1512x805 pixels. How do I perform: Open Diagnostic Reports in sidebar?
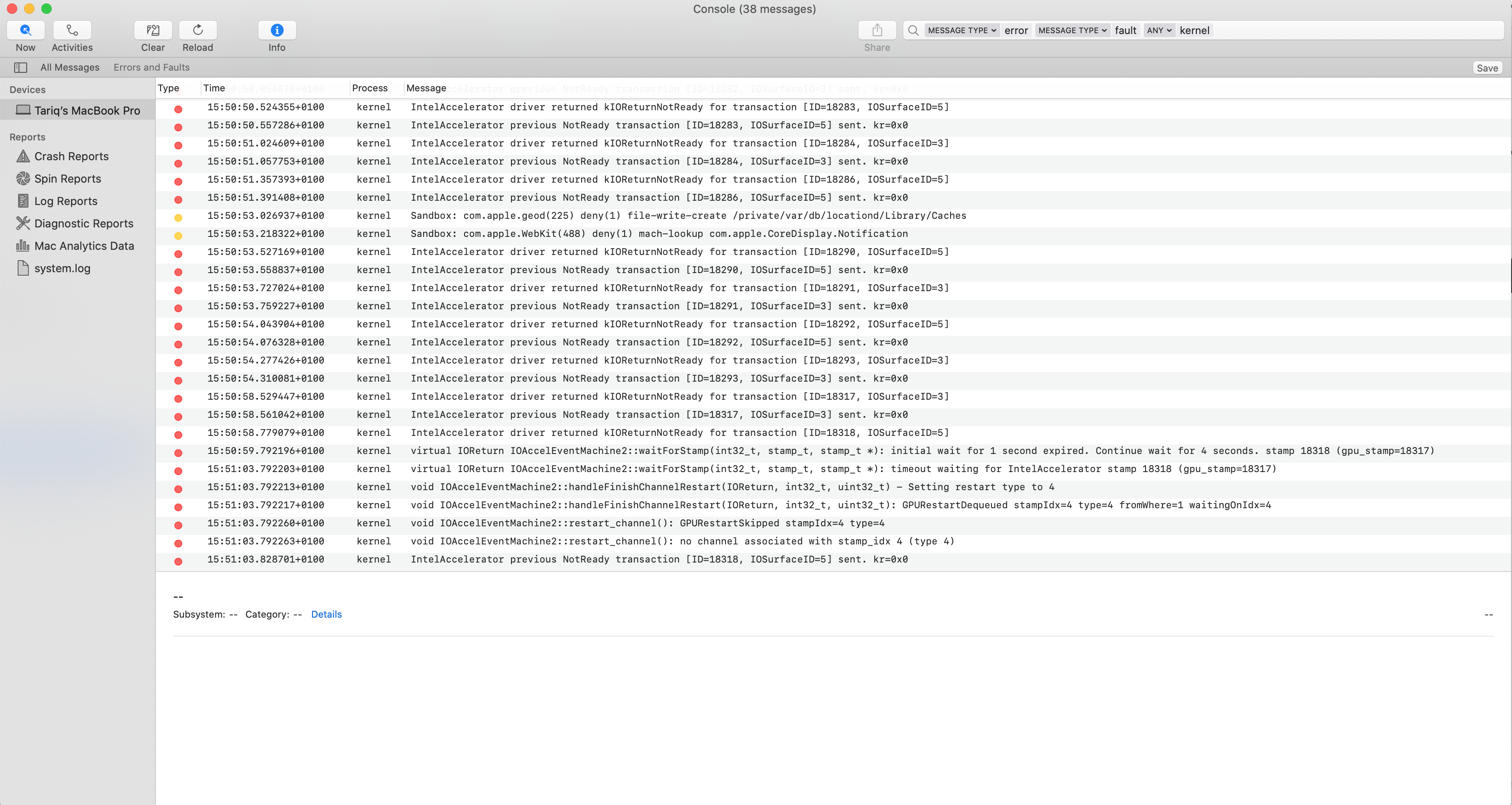(x=84, y=223)
